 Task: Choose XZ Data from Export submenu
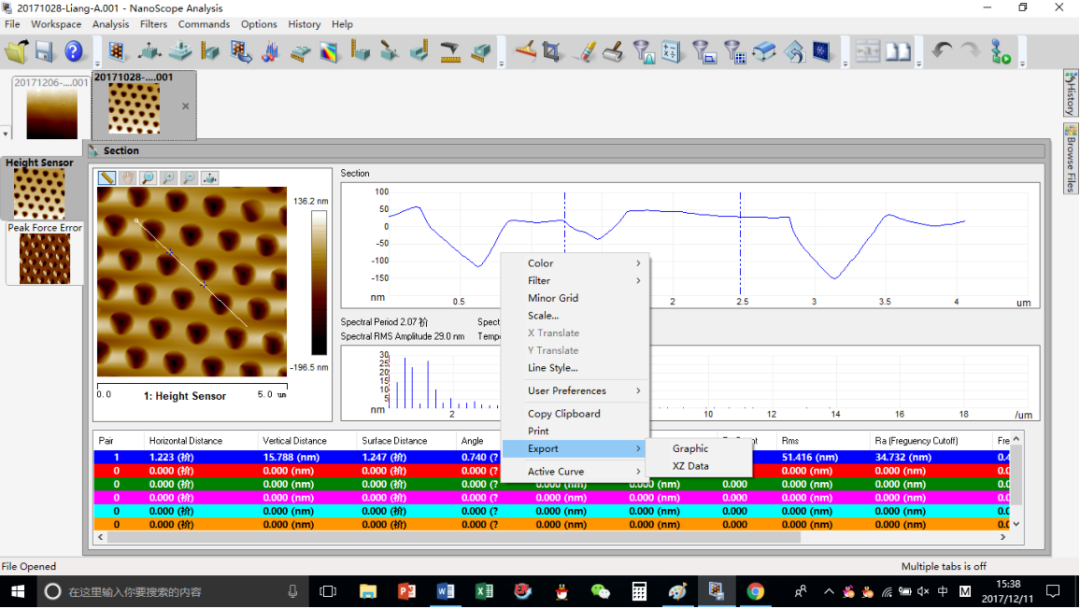point(690,466)
